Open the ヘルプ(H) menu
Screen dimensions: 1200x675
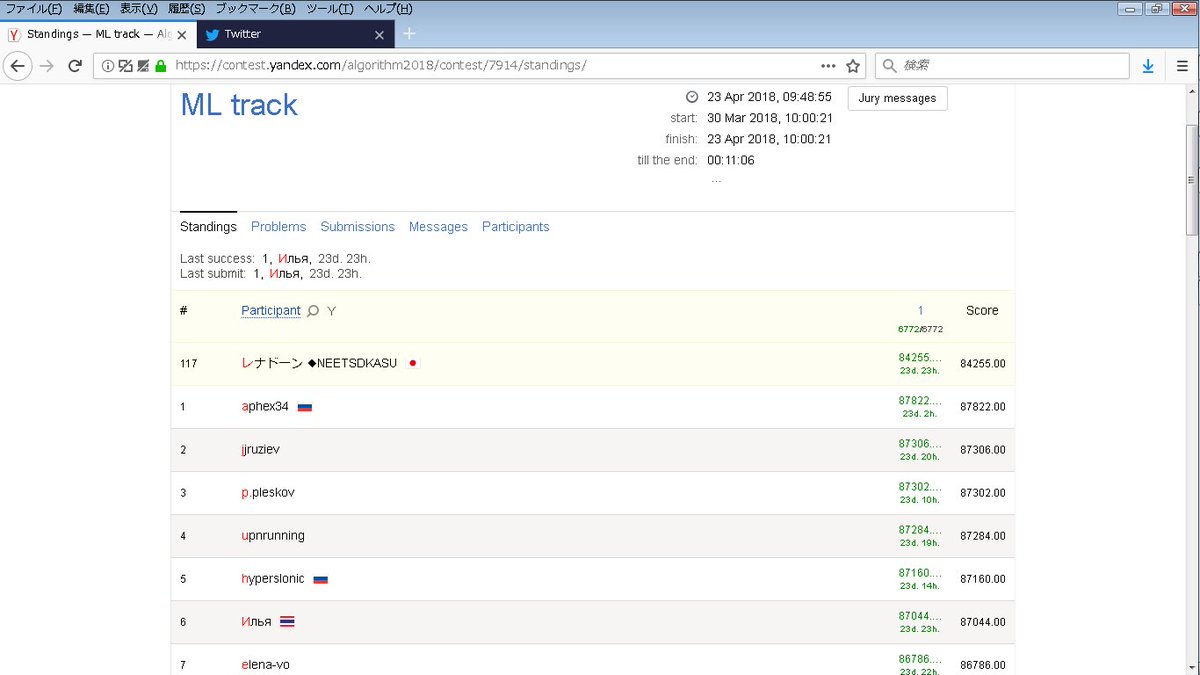point(387,8)
